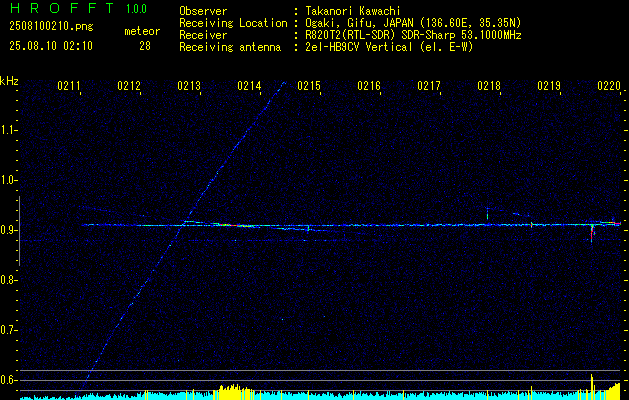The image size is (629, 400).
Task: Click the Receiving Location label
Action: coord(233,23)
